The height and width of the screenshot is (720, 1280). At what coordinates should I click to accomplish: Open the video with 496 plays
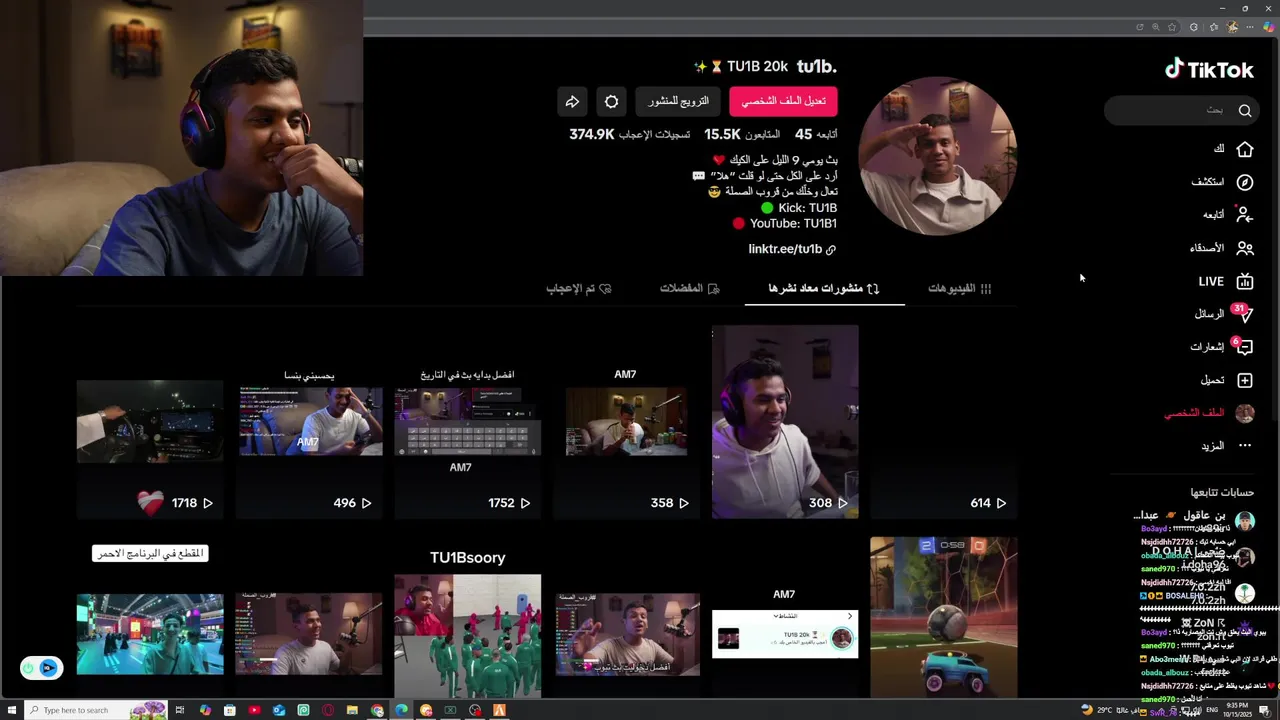click(309, 422)
